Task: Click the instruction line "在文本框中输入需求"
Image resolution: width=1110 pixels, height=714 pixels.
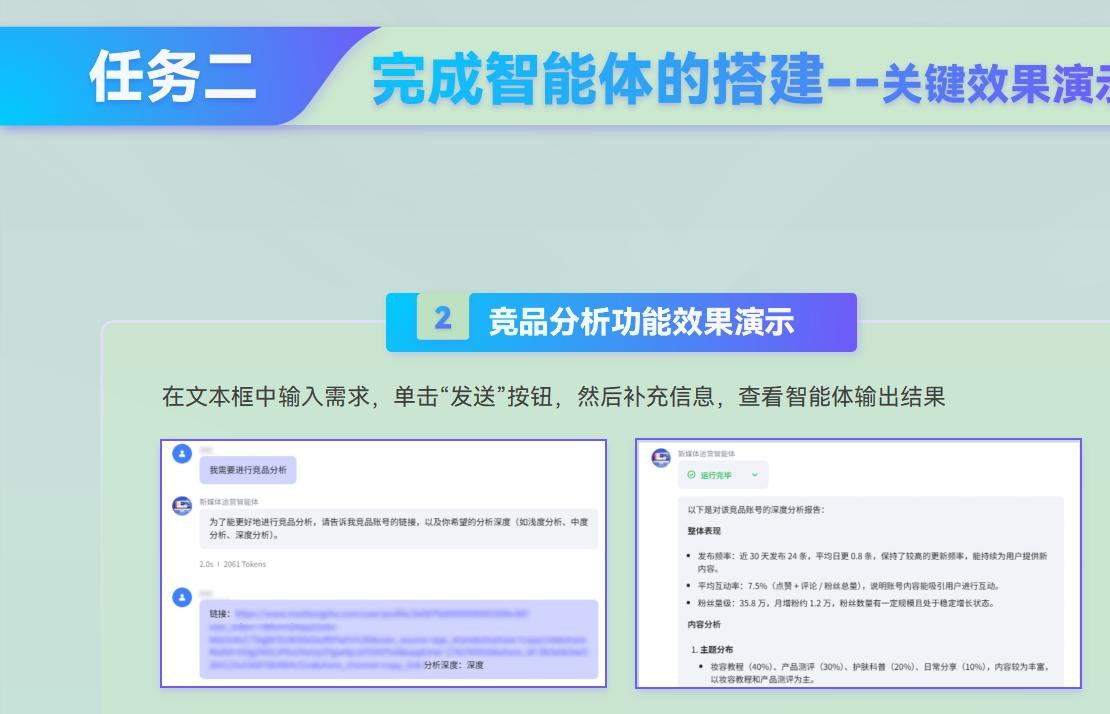Action: pos(553,396)
